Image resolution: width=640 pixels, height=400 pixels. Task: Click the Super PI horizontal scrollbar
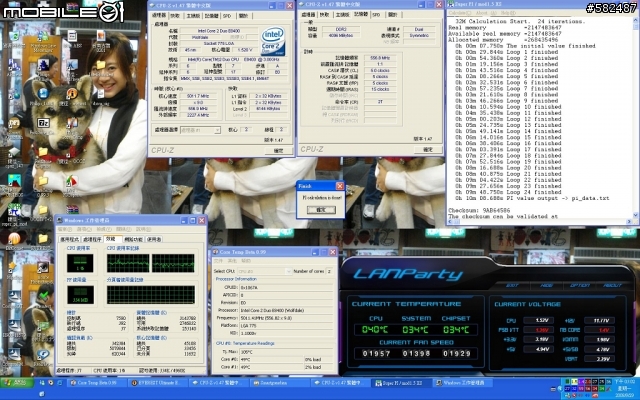[x=540, y=222]
